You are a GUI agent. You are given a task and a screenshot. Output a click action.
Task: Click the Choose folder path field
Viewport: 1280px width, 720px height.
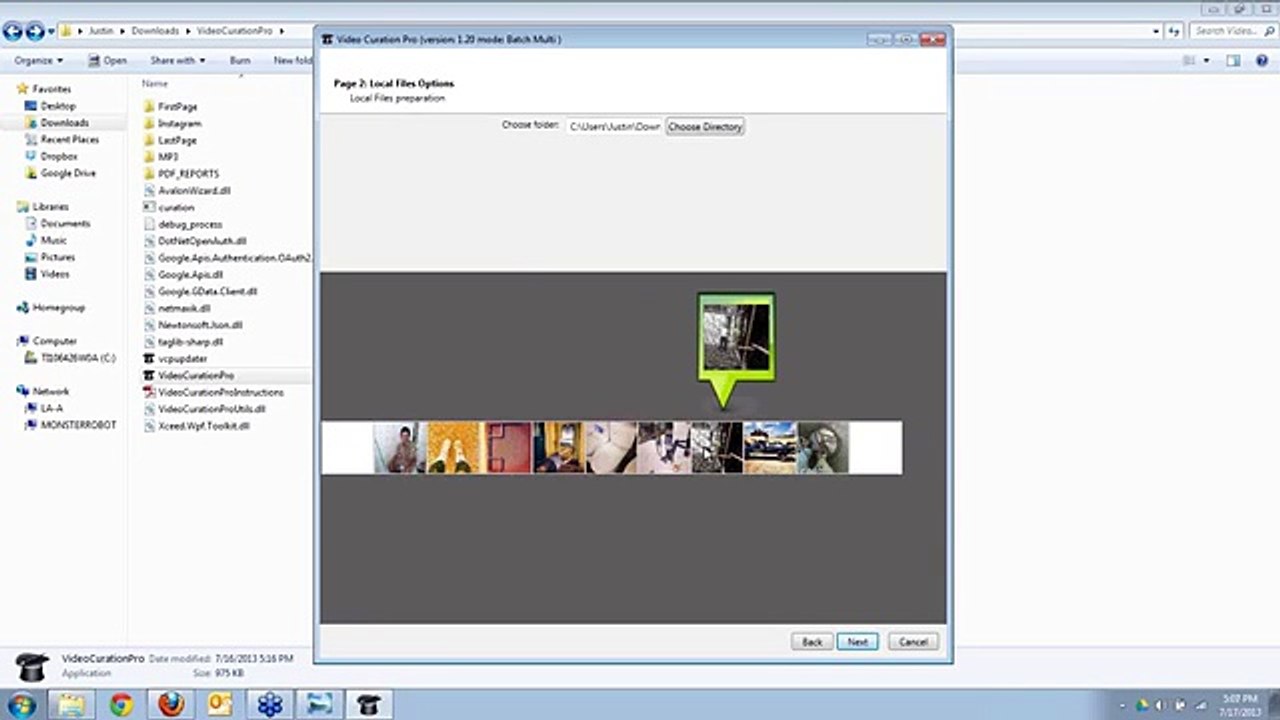tap(614, 127)
